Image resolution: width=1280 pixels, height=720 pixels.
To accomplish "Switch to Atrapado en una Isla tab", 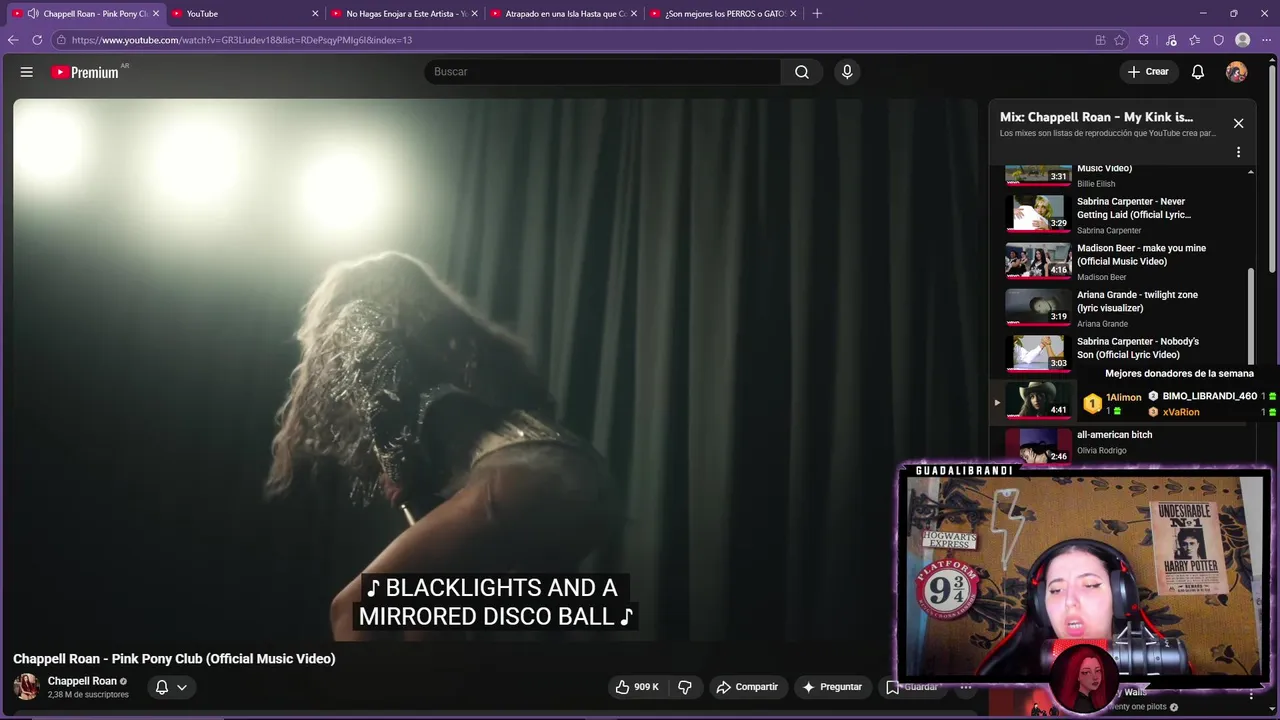I will click(563, 14).
